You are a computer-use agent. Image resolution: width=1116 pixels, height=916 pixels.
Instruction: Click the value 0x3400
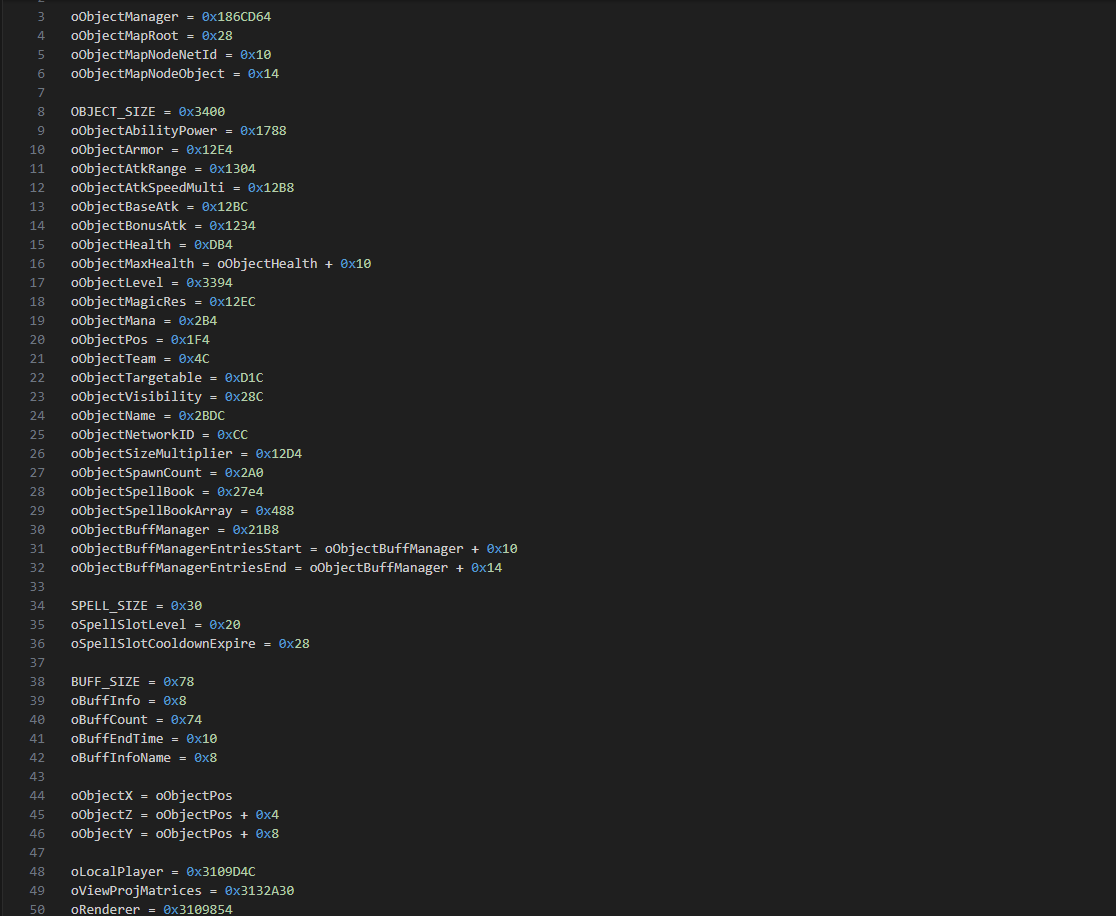click(x=201, y=112)
